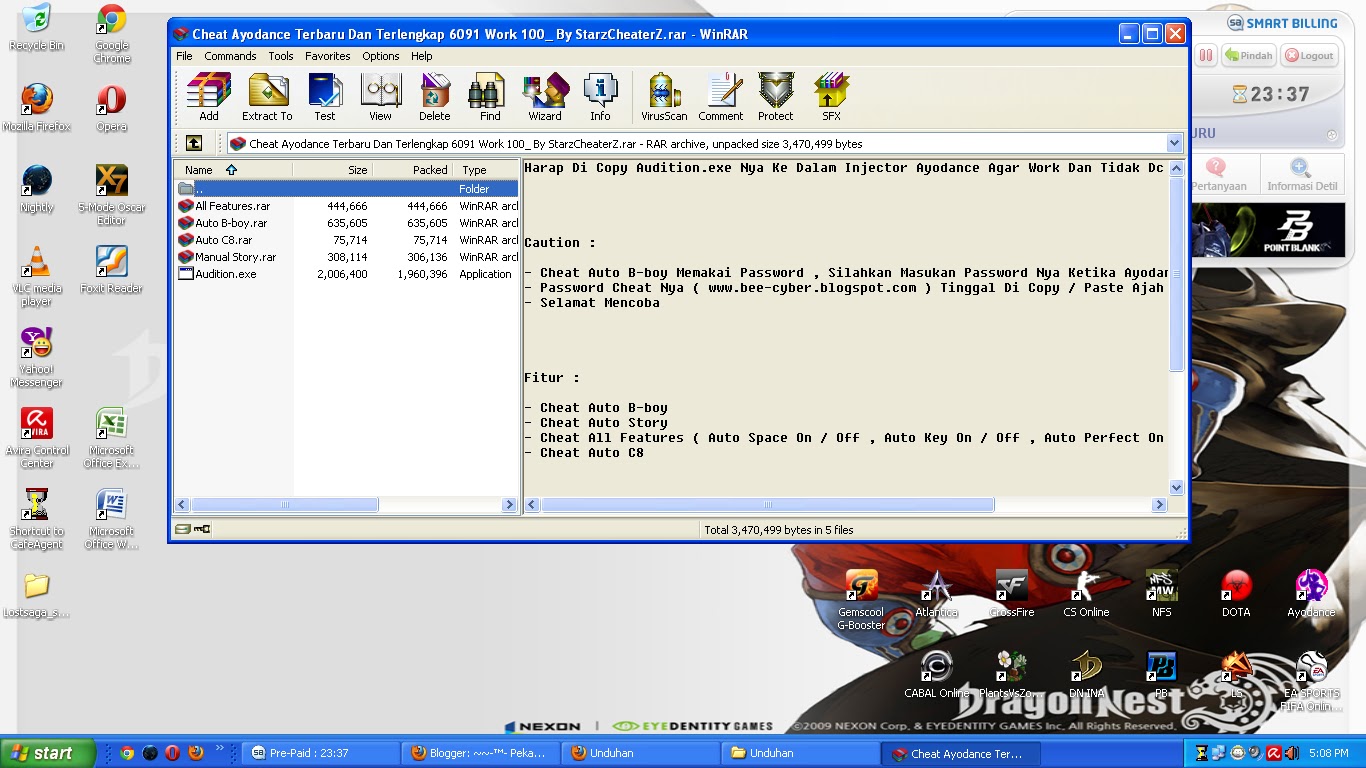This screenshot has height=768, width=1366.
Task: Click the Extract To toolbar icon
Action: 267,97
